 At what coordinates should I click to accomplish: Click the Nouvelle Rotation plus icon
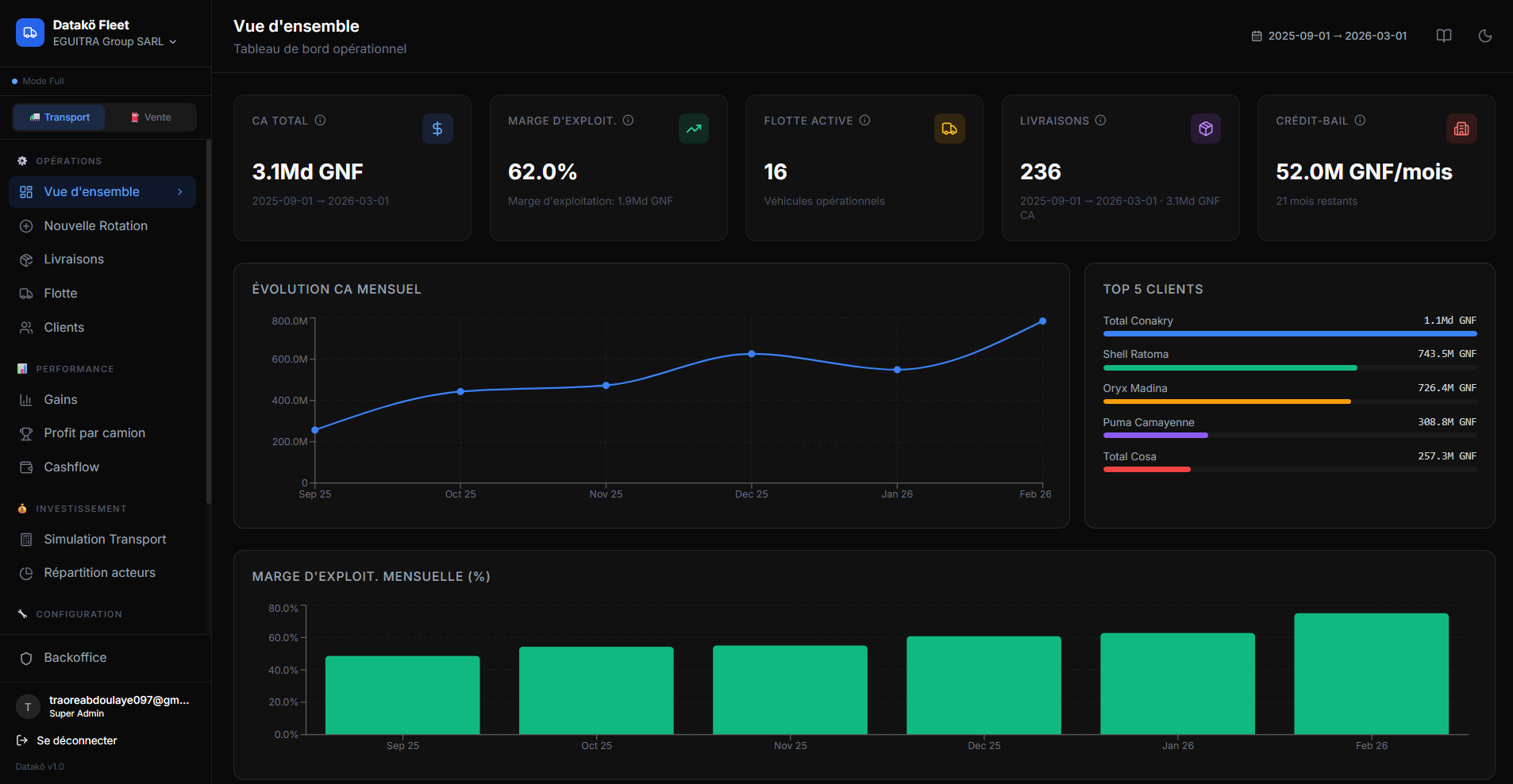coord(26,225)
